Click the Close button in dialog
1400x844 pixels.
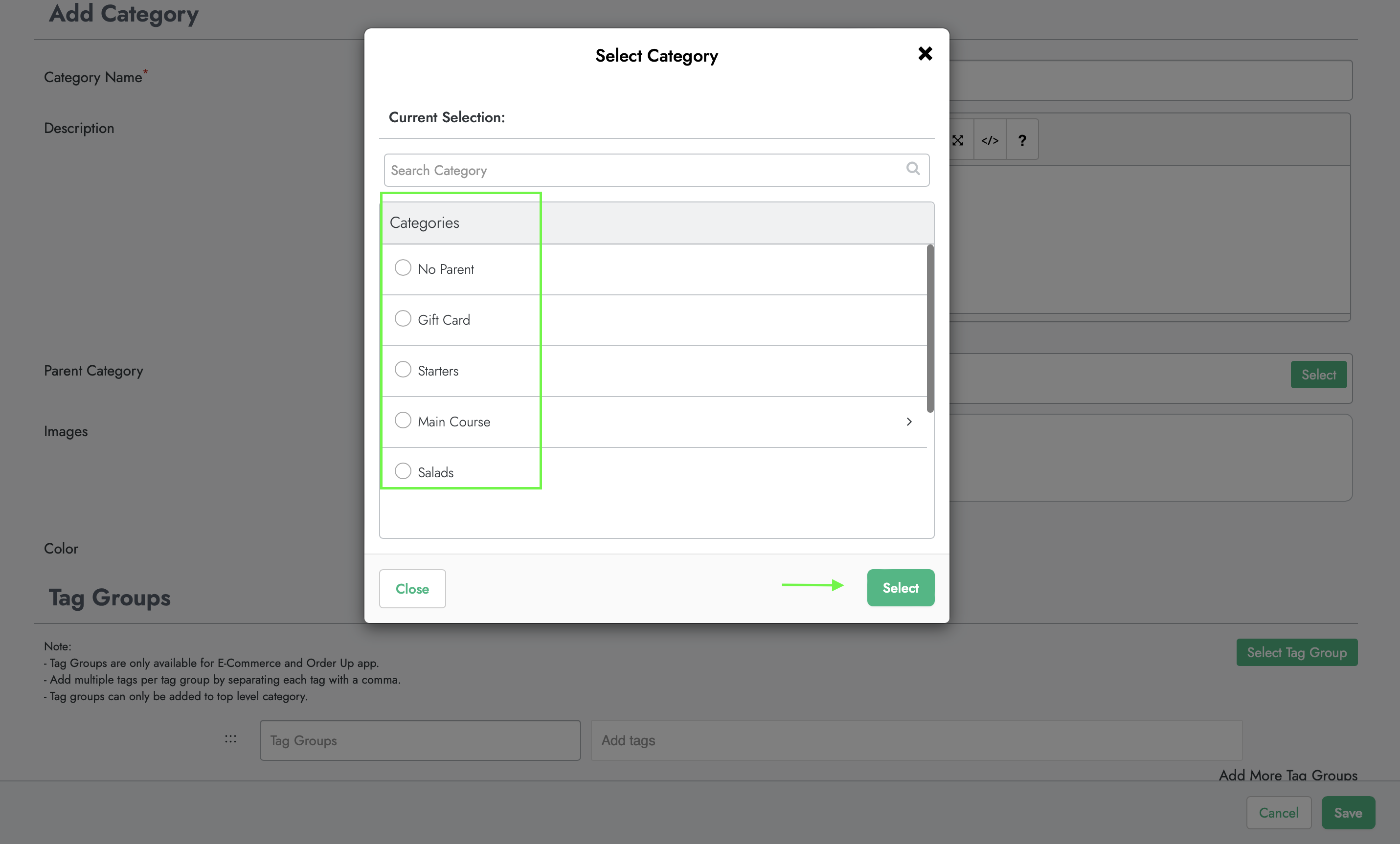(x=412, y=588)
